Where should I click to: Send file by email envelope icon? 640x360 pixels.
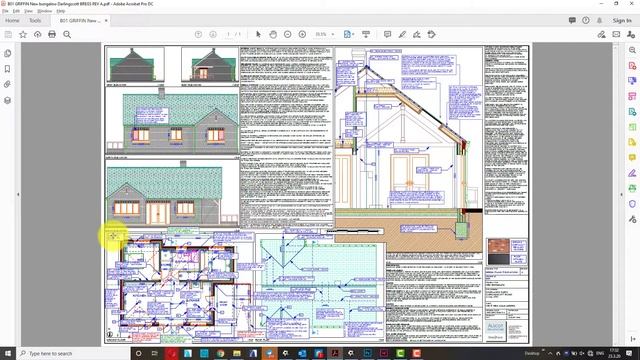pos(616,35)
